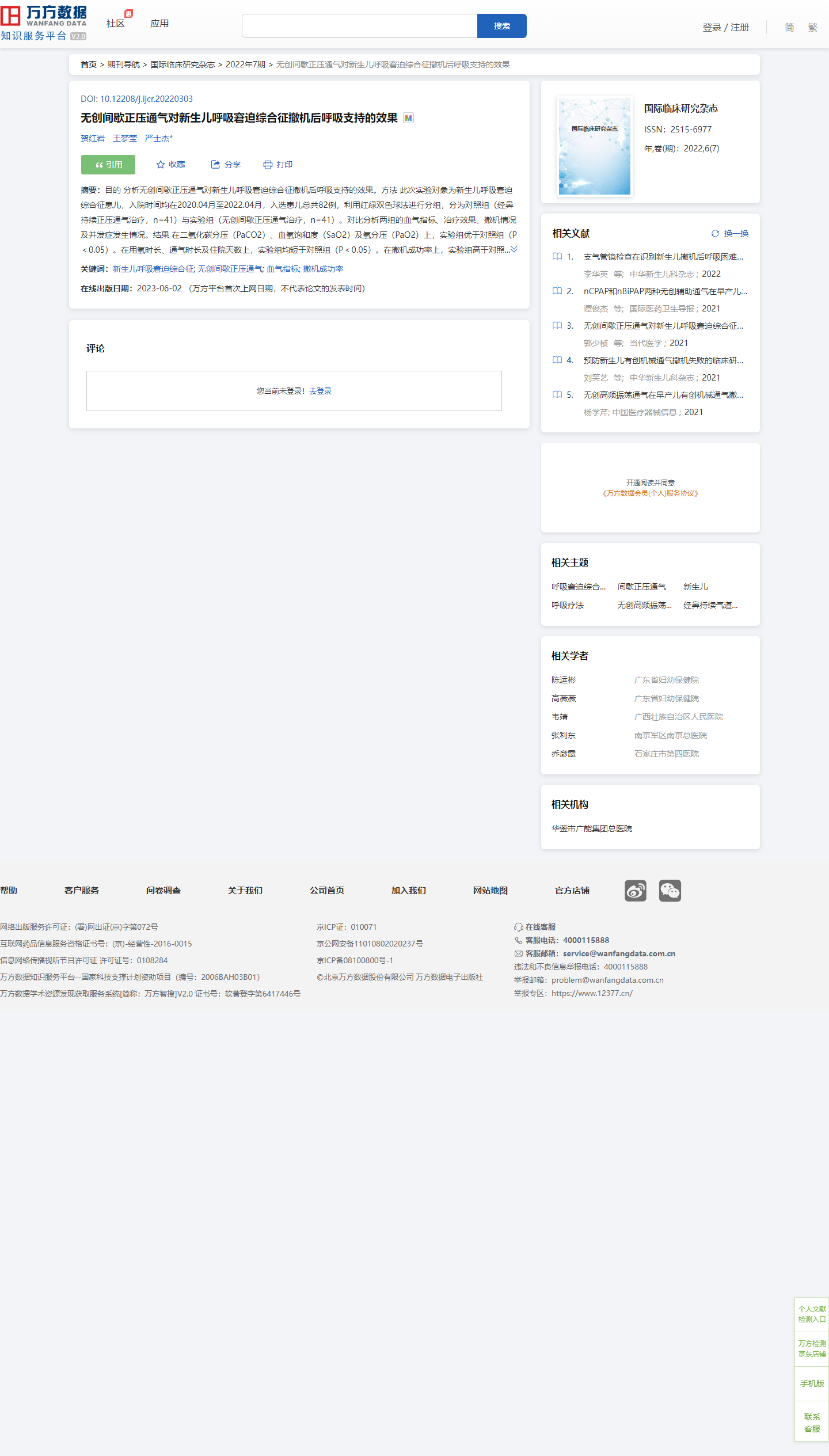Expand the truncated abstract chevron
Image resolution: width=829 pixels, height=1456 pixels.
tap(514, 249)
